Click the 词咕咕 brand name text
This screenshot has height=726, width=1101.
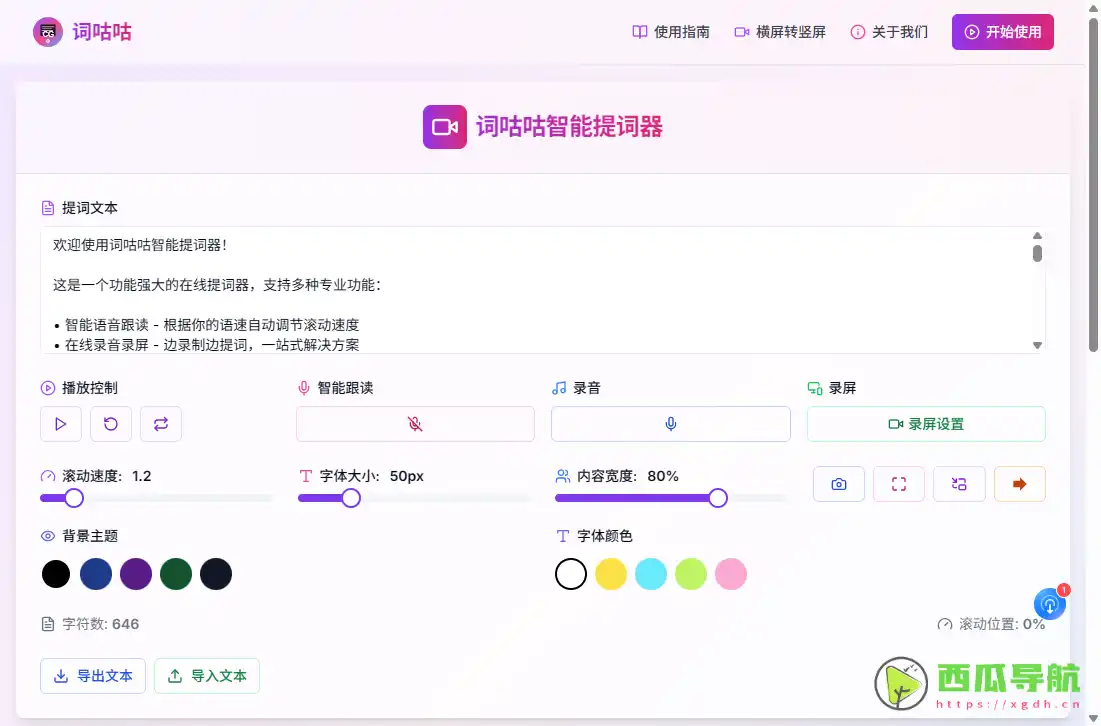[102, 32]
